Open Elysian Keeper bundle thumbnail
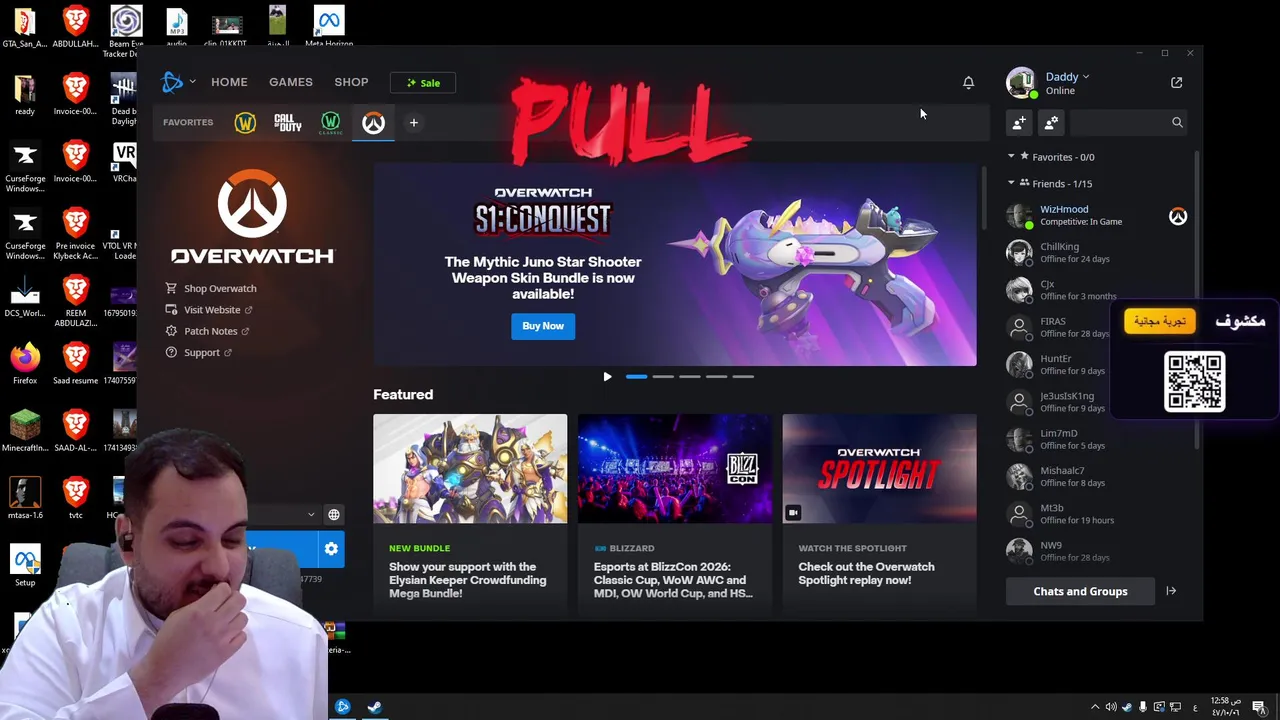Viewport: 1280px width, 720px height. coord(470,468)
